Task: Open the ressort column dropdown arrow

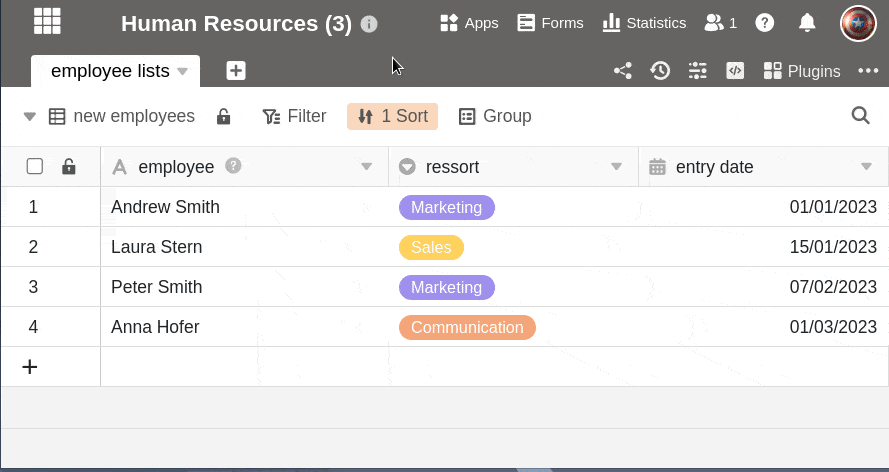Action: coord(617,167)
